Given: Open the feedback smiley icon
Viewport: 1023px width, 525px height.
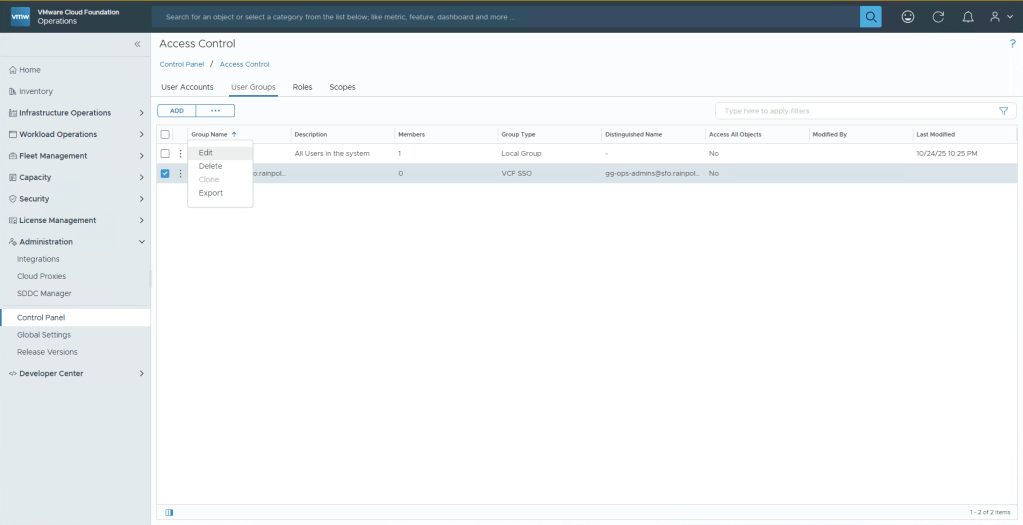Looking at the screenshot, I should pyautogui.click(x=908, y=17).
